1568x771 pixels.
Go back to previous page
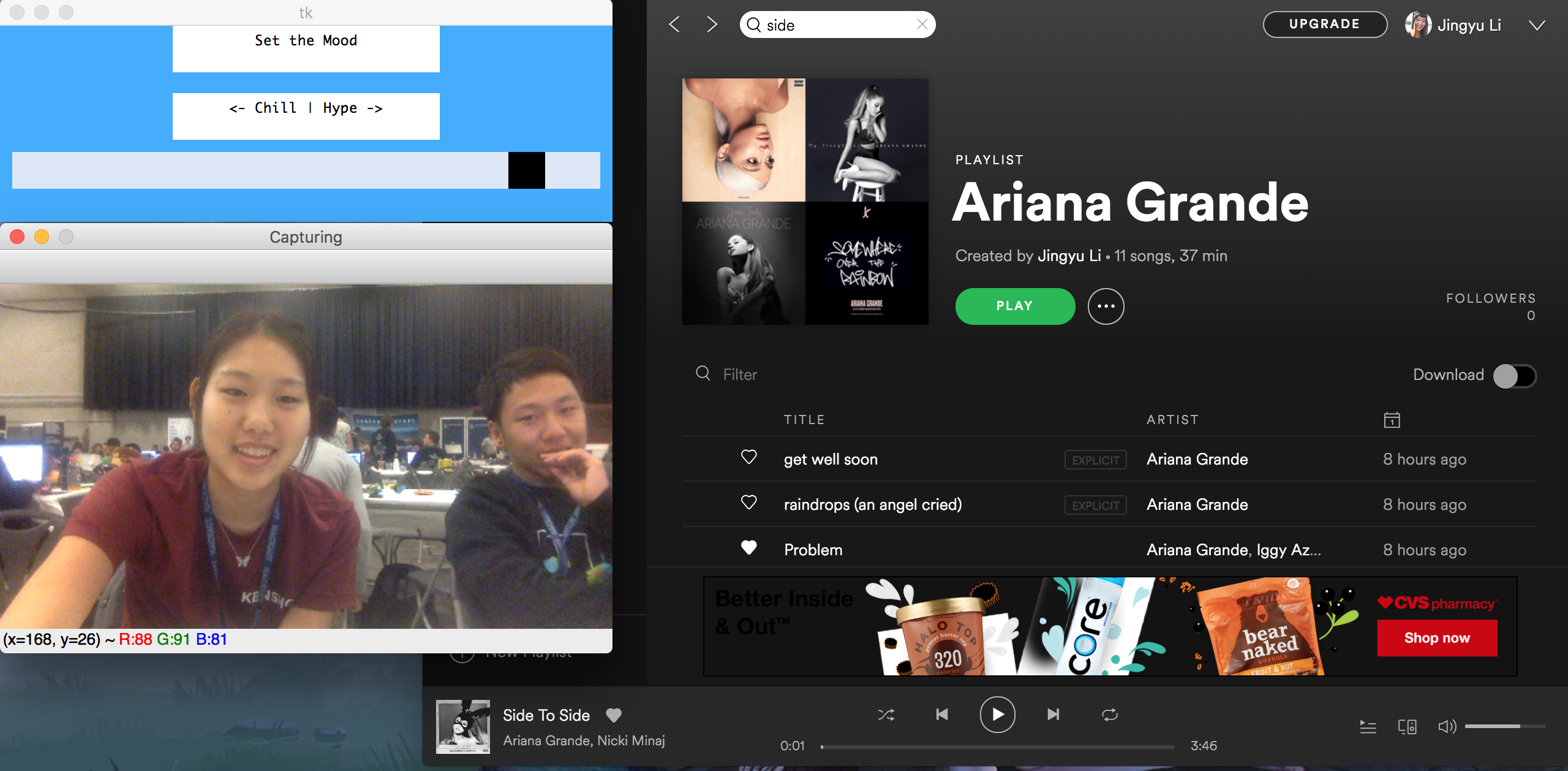675,25
